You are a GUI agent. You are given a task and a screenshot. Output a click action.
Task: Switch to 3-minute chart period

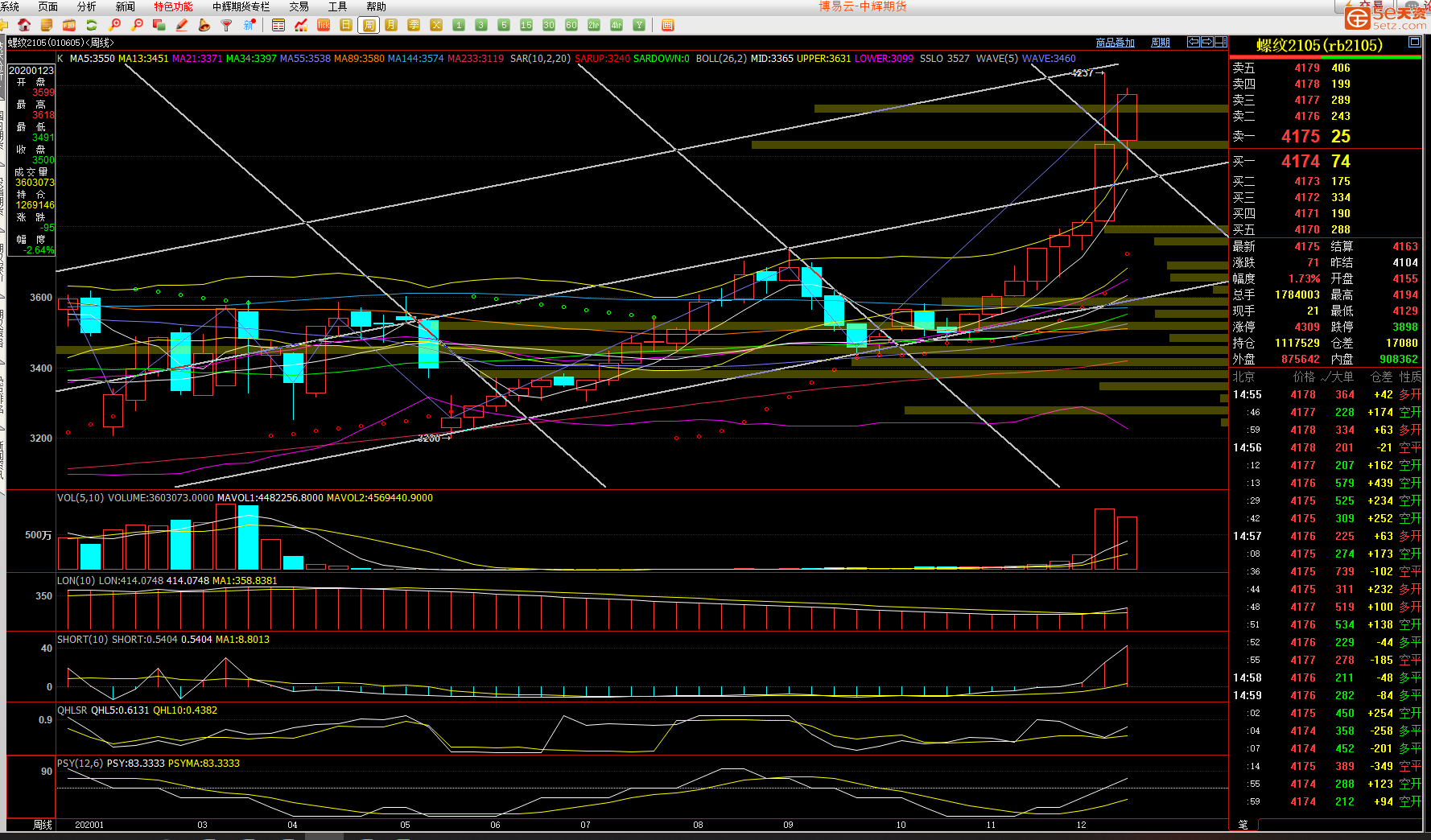tap(481, 25)
